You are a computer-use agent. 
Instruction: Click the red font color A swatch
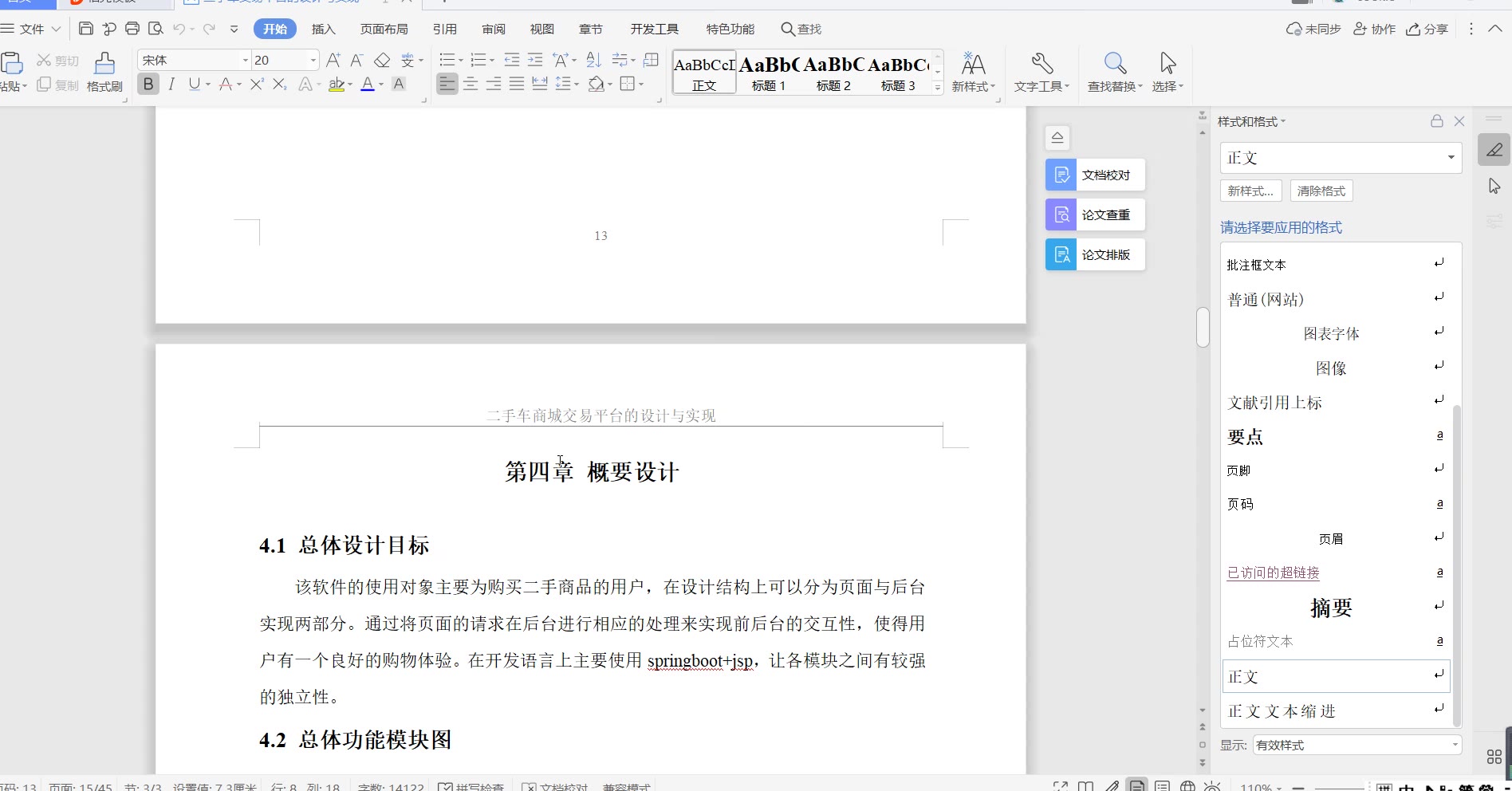(368, 84)
